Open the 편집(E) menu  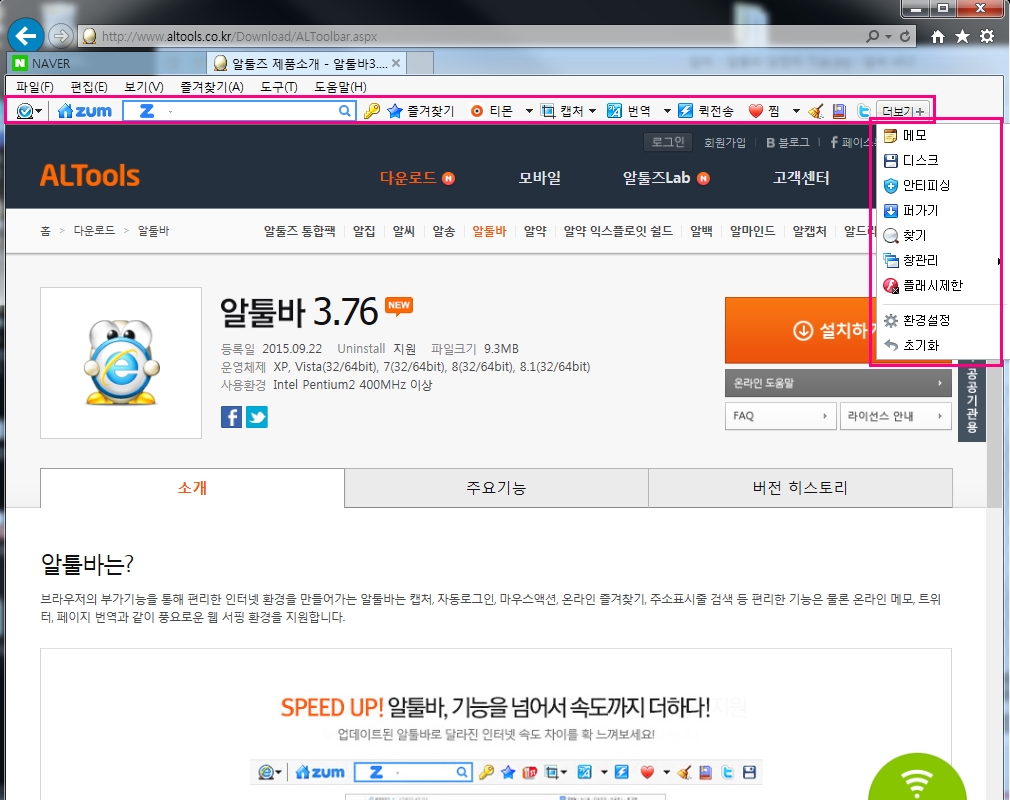[89, 86]
